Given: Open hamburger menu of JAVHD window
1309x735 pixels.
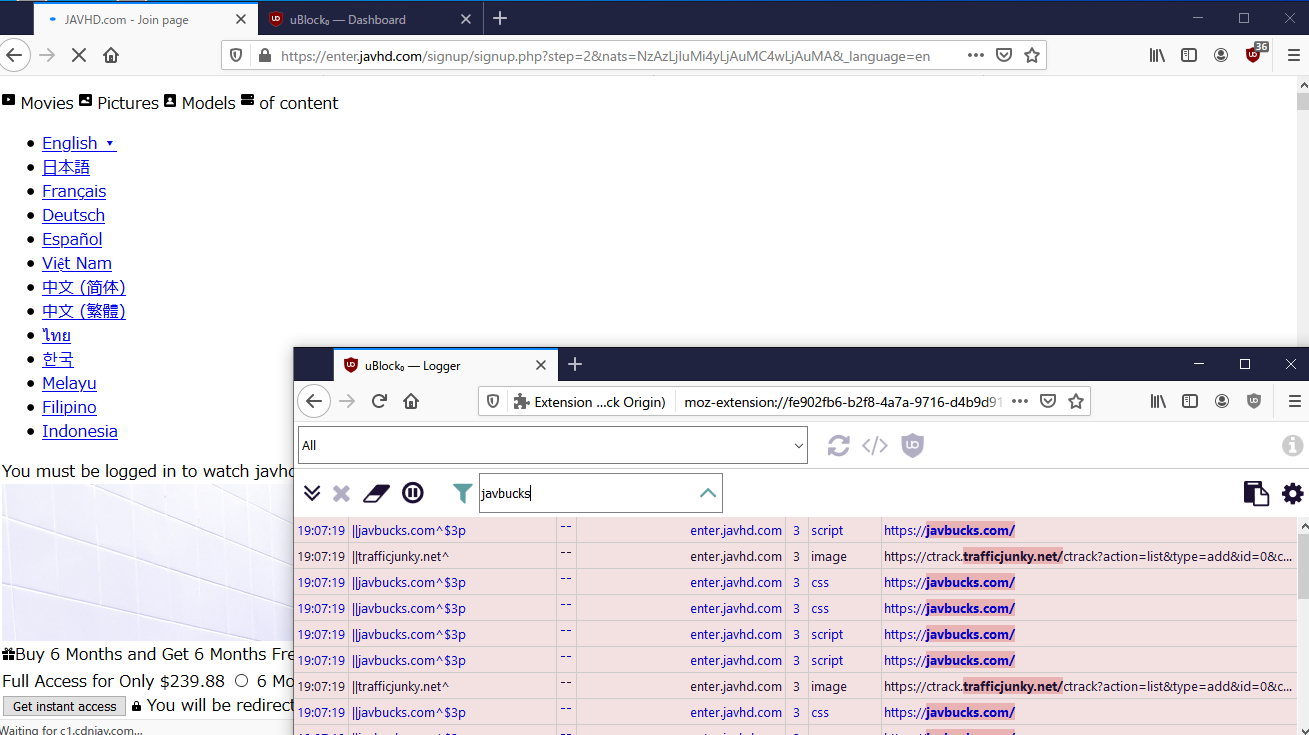Looking at the screenshot, I should [x=1293, y=56].
